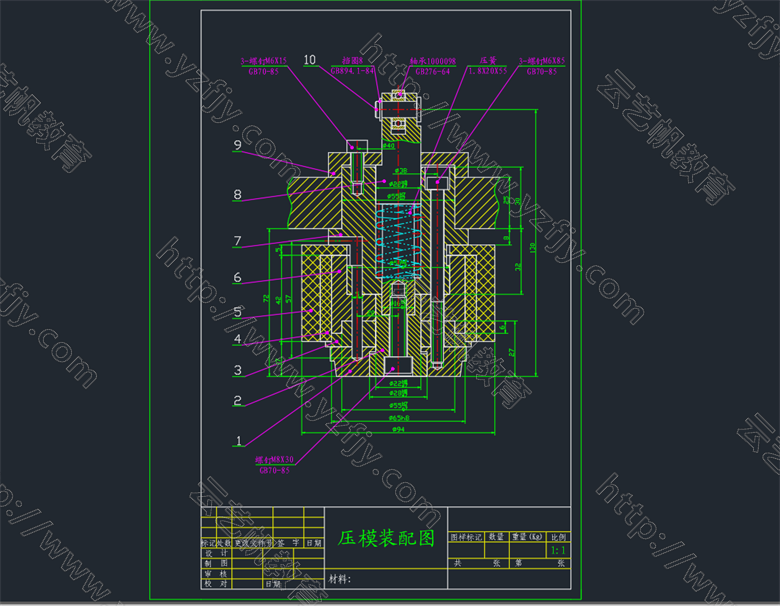This screenshot has width=780, height=606.
Task: Click the '重量(Kg)' header cell
Action: [x=527, y=537]
